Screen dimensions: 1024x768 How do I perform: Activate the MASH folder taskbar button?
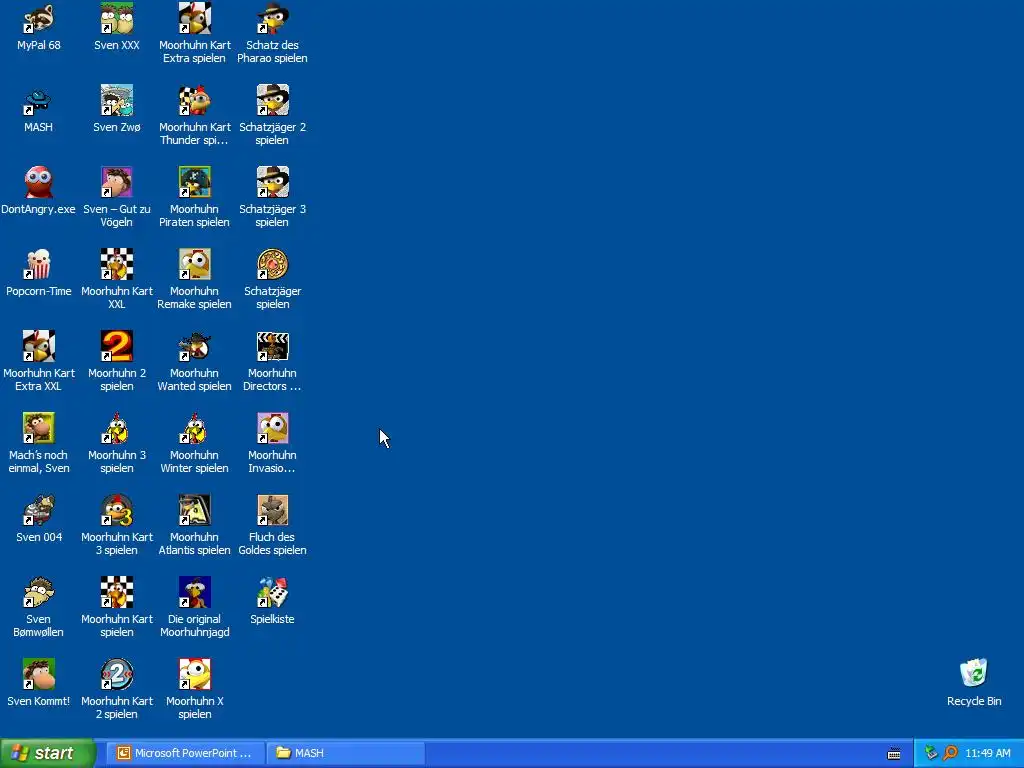(346, 753)
